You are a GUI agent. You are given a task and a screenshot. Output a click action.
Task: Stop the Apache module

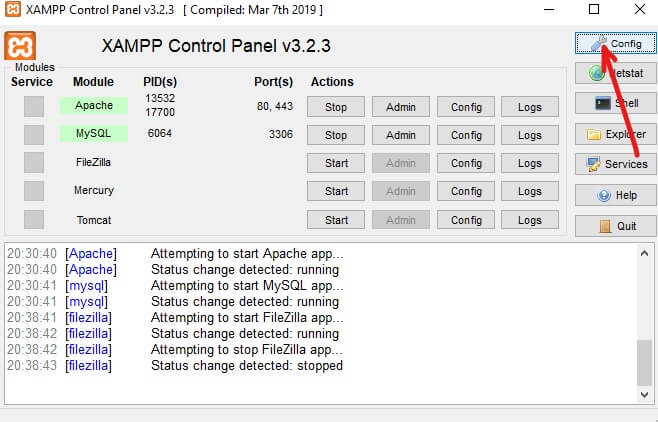[336, 107]
